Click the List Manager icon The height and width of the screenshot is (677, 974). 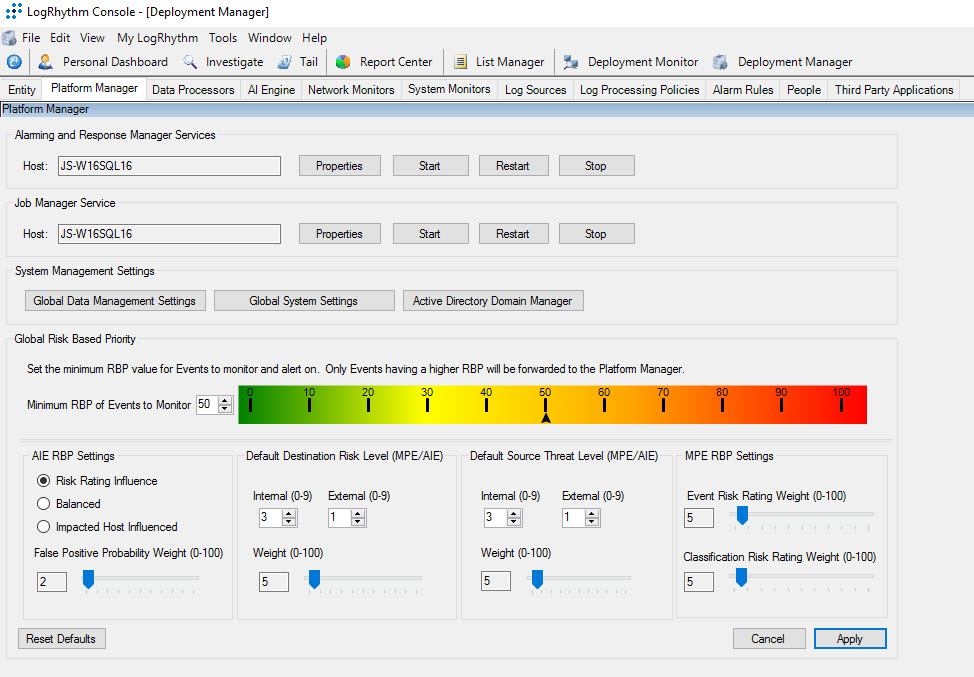click(x=460, y=62)
